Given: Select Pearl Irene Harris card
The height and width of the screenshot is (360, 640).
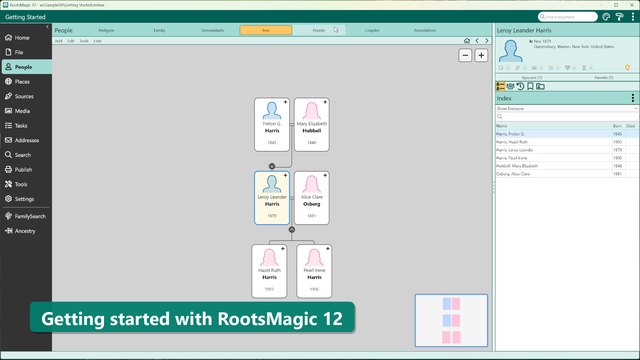Looking at the screenshot, I should point(314,271).
